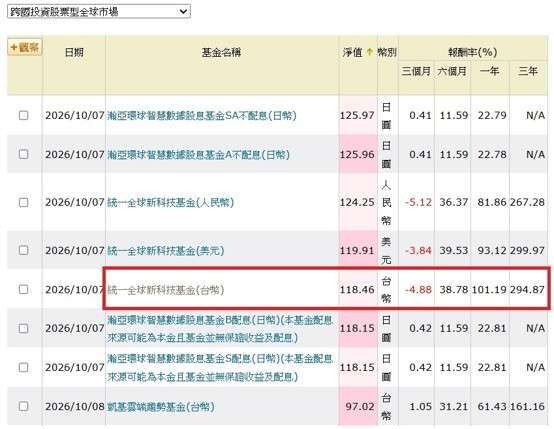Click the 22.78 one-year return
This screenshot has height=429, width=554.
coord(492,154)
